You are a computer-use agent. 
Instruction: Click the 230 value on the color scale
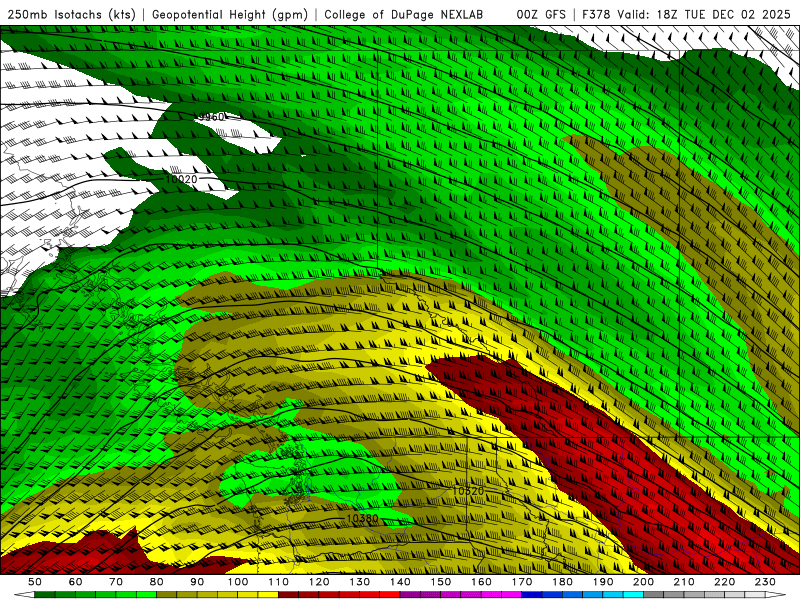pyautogui.click(x=766, y=582)
